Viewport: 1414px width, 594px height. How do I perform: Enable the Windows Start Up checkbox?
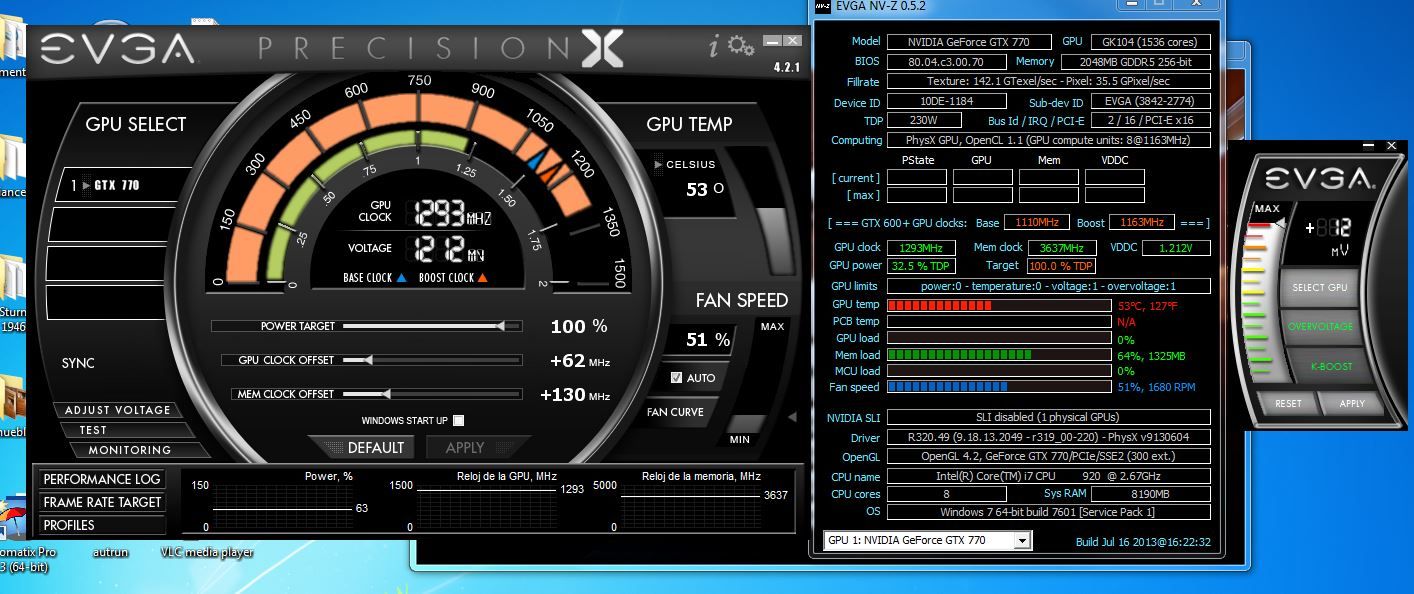click(458, 421)
